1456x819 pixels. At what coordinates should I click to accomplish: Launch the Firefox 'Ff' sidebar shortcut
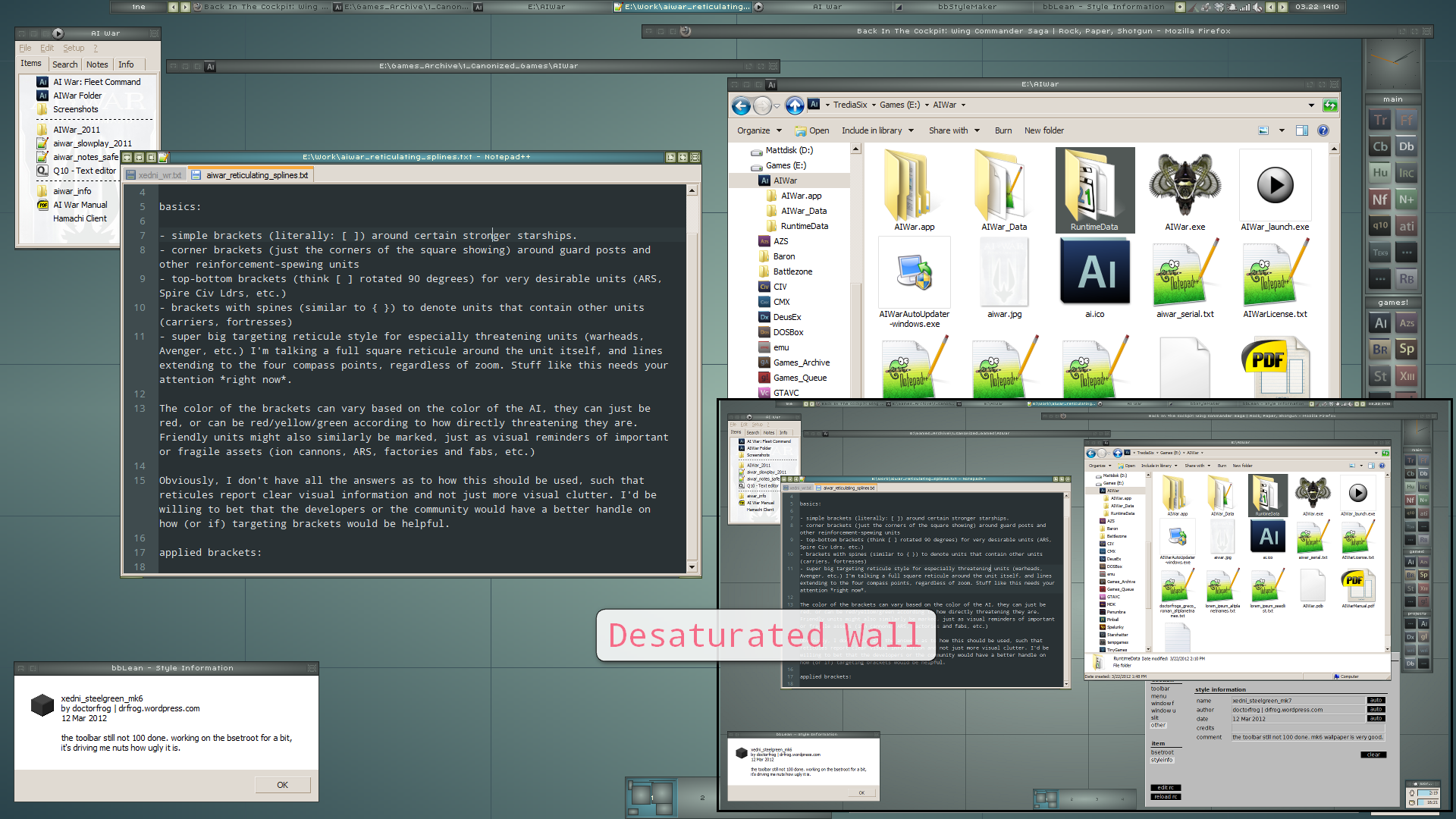click(x=1407, y=121)
